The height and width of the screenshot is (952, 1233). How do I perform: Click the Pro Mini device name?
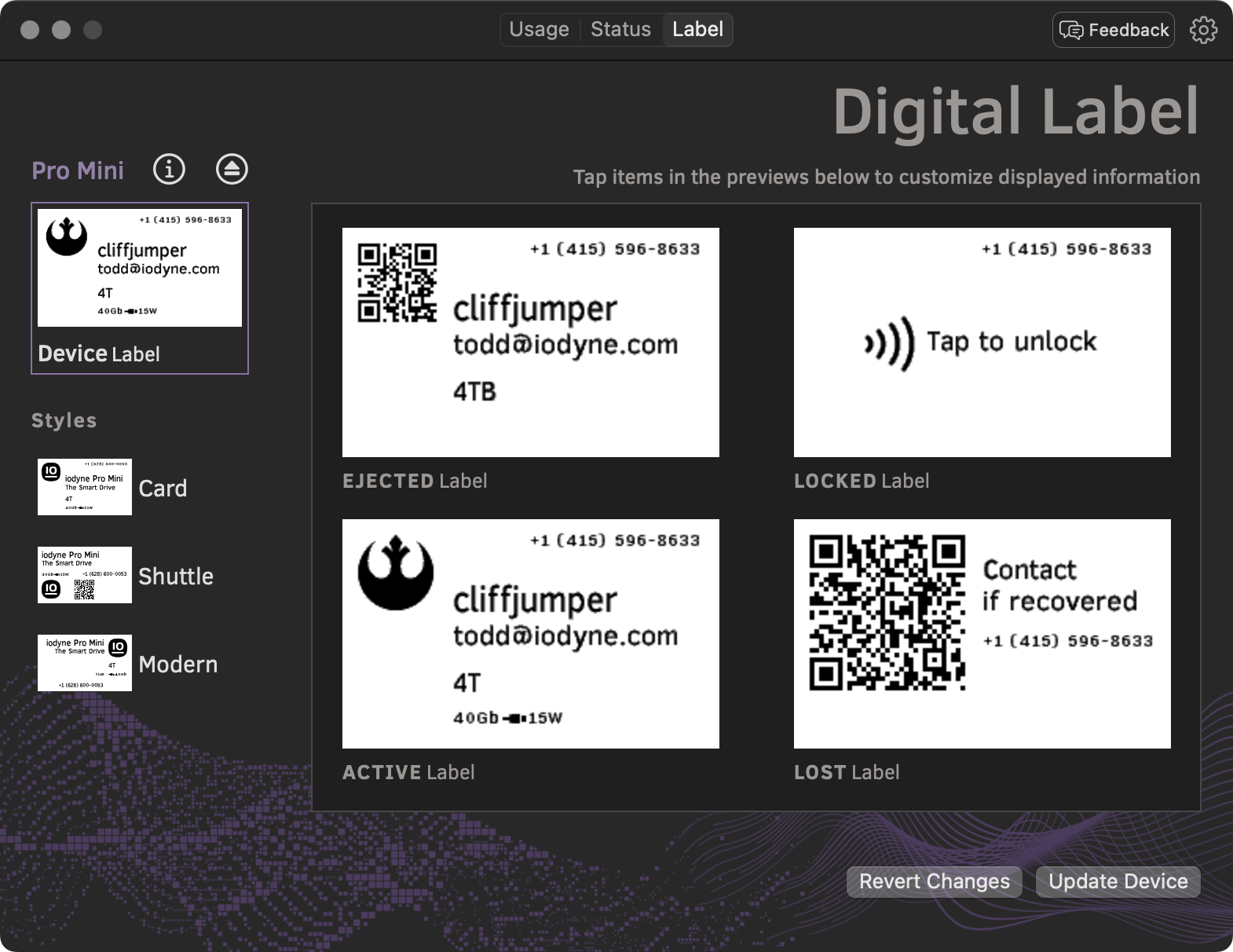pos(78,170)
